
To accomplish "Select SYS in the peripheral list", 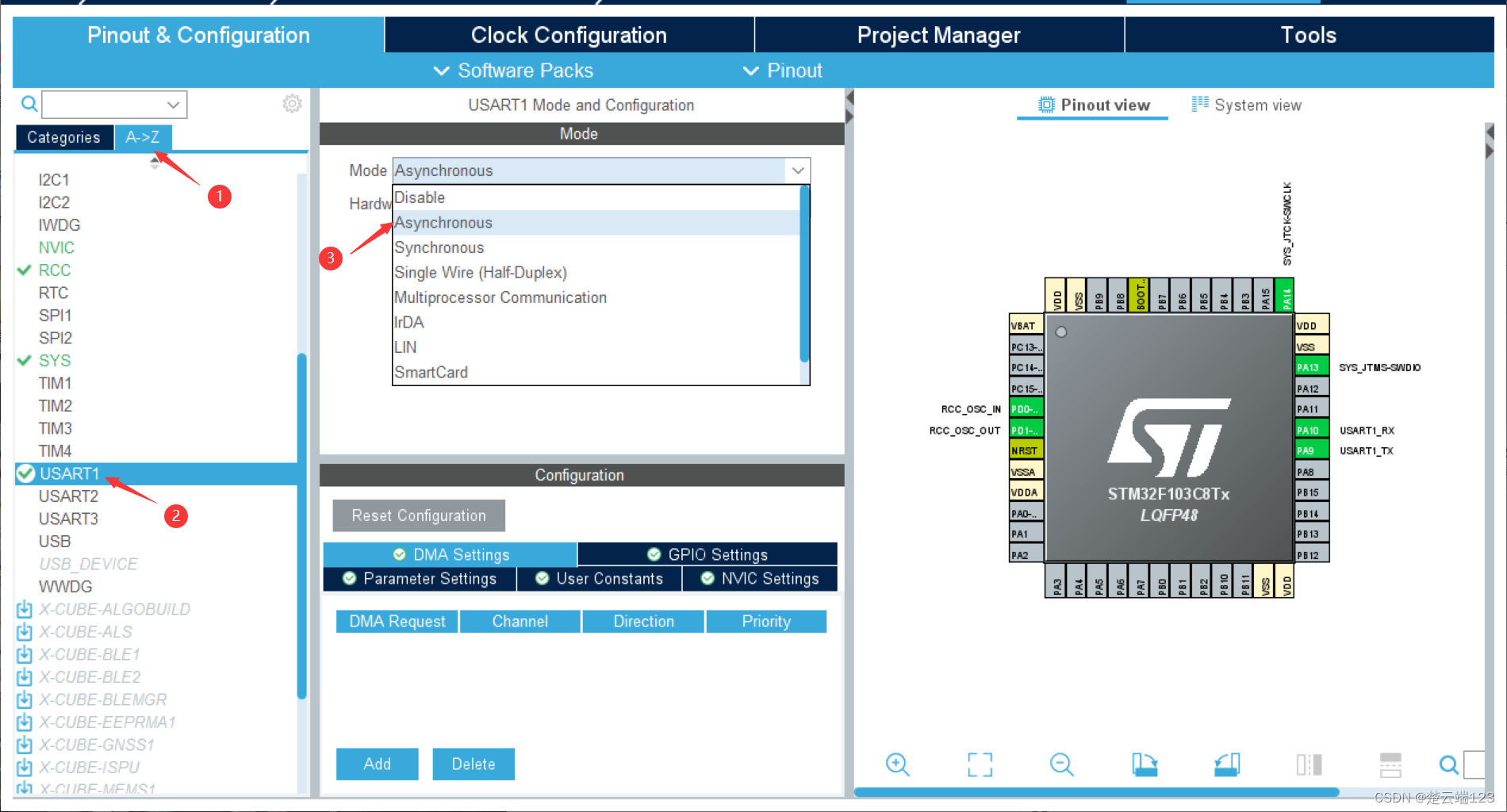I will [x=55, y=361].
